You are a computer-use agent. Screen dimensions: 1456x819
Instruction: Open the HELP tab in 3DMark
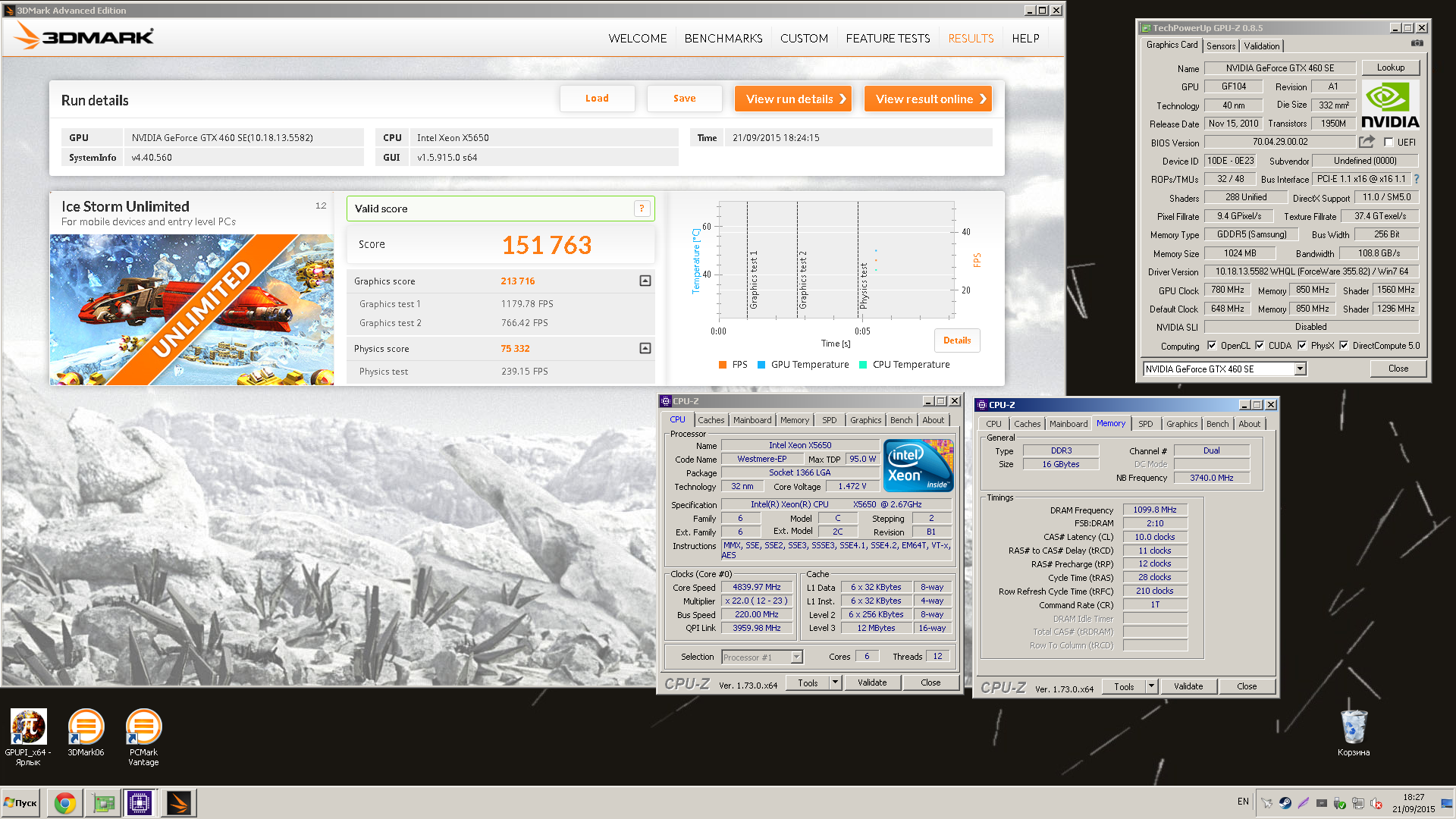point(1025,39)
